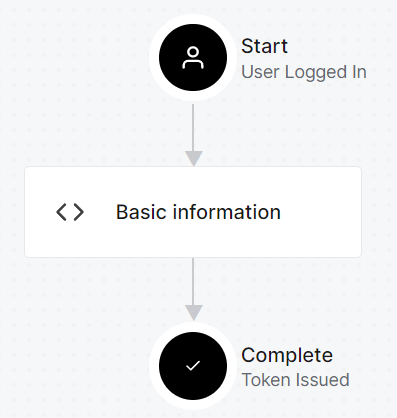Select the black Complete end circle
This screenshot has height=418, width=397.
(x=193, y=366)
